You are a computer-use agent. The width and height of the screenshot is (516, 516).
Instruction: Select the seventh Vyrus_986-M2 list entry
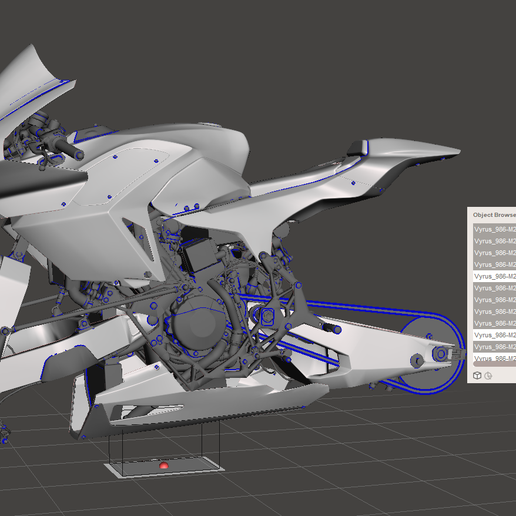click(494, 300)
